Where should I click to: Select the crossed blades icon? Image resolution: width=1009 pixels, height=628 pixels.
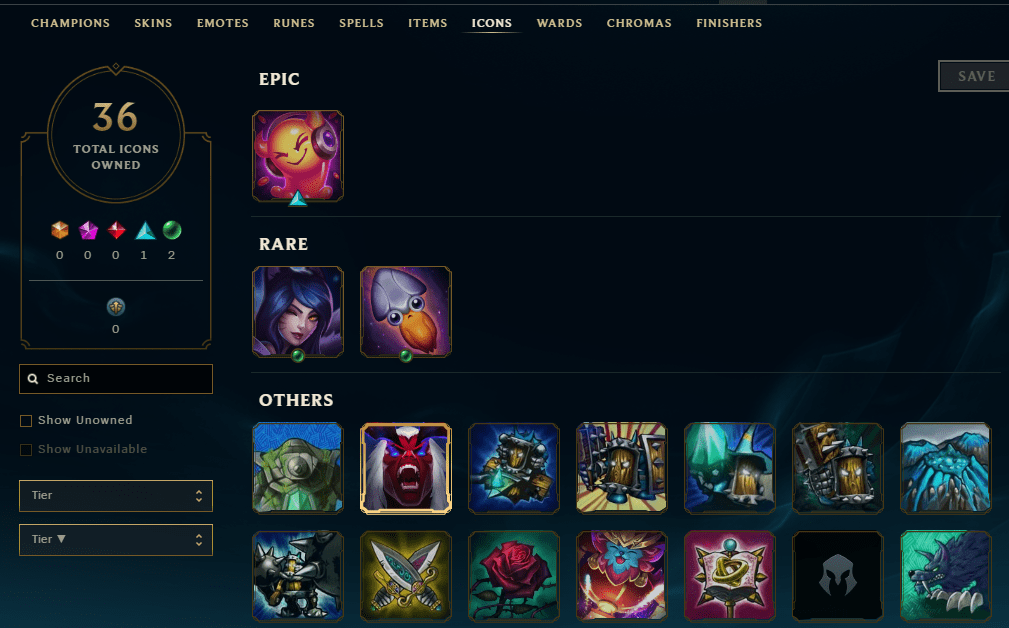click(406, 576)
